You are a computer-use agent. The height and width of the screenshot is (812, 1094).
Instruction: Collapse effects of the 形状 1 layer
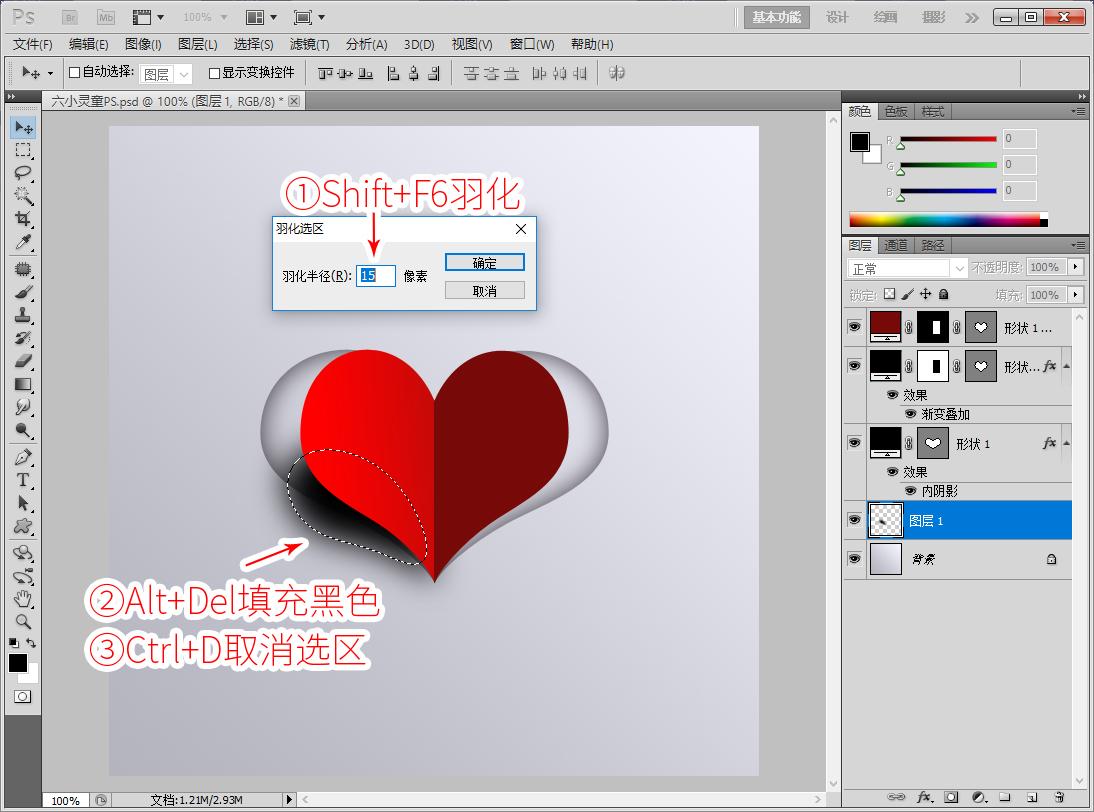[x=1066, y=443]
